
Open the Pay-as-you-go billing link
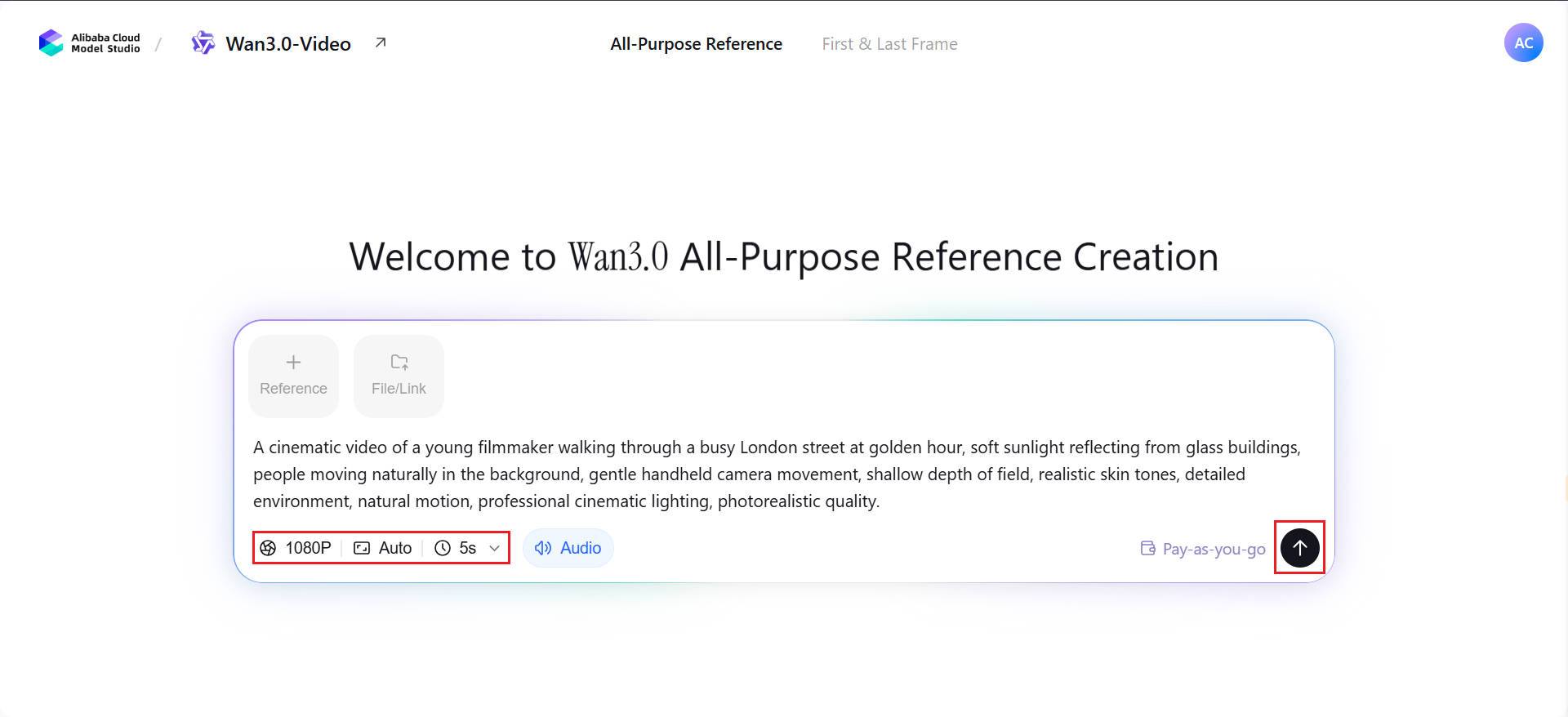coord(1203,549)
